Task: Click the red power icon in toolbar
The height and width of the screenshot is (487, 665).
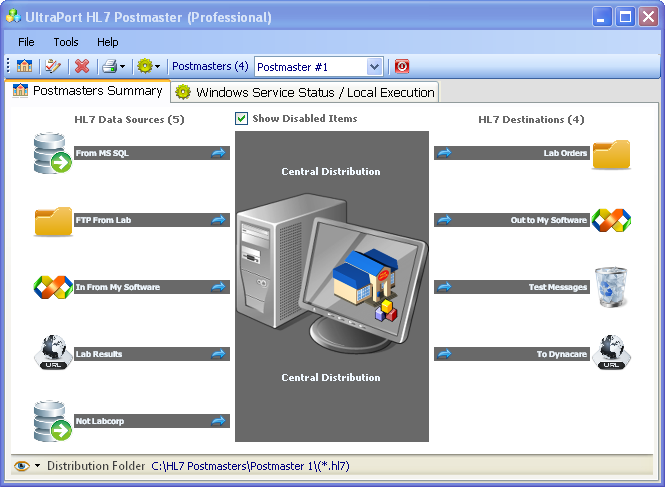Action: click(x=402, y=66)
